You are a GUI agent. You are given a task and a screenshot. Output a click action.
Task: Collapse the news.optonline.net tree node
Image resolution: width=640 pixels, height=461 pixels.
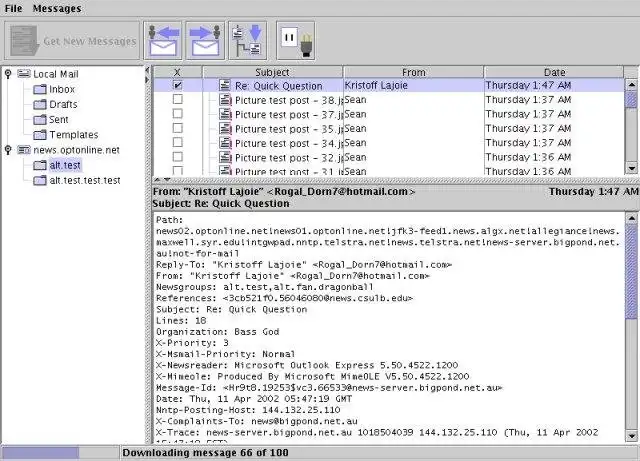tap(8, 150)
